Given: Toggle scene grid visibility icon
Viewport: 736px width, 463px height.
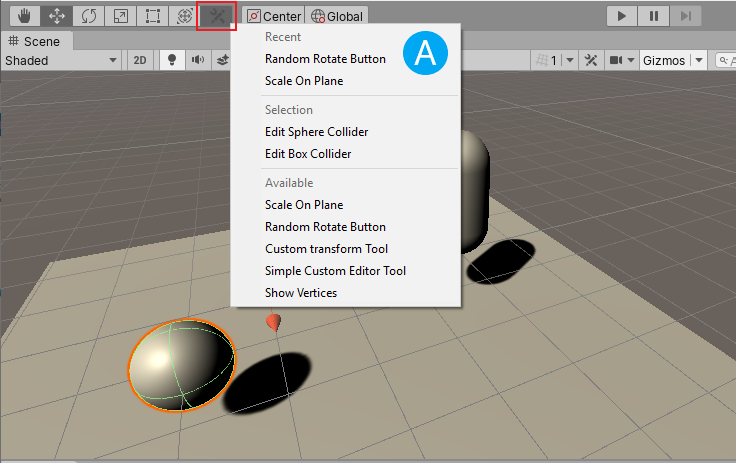Looking at the screenshot, I should pyautogui.click(x=547, y=60).
